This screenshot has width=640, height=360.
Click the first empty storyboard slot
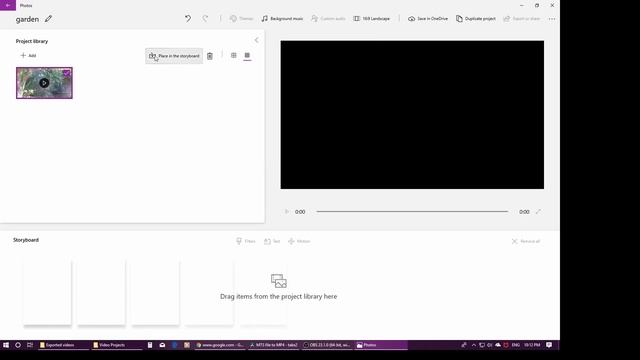point(47,292)
